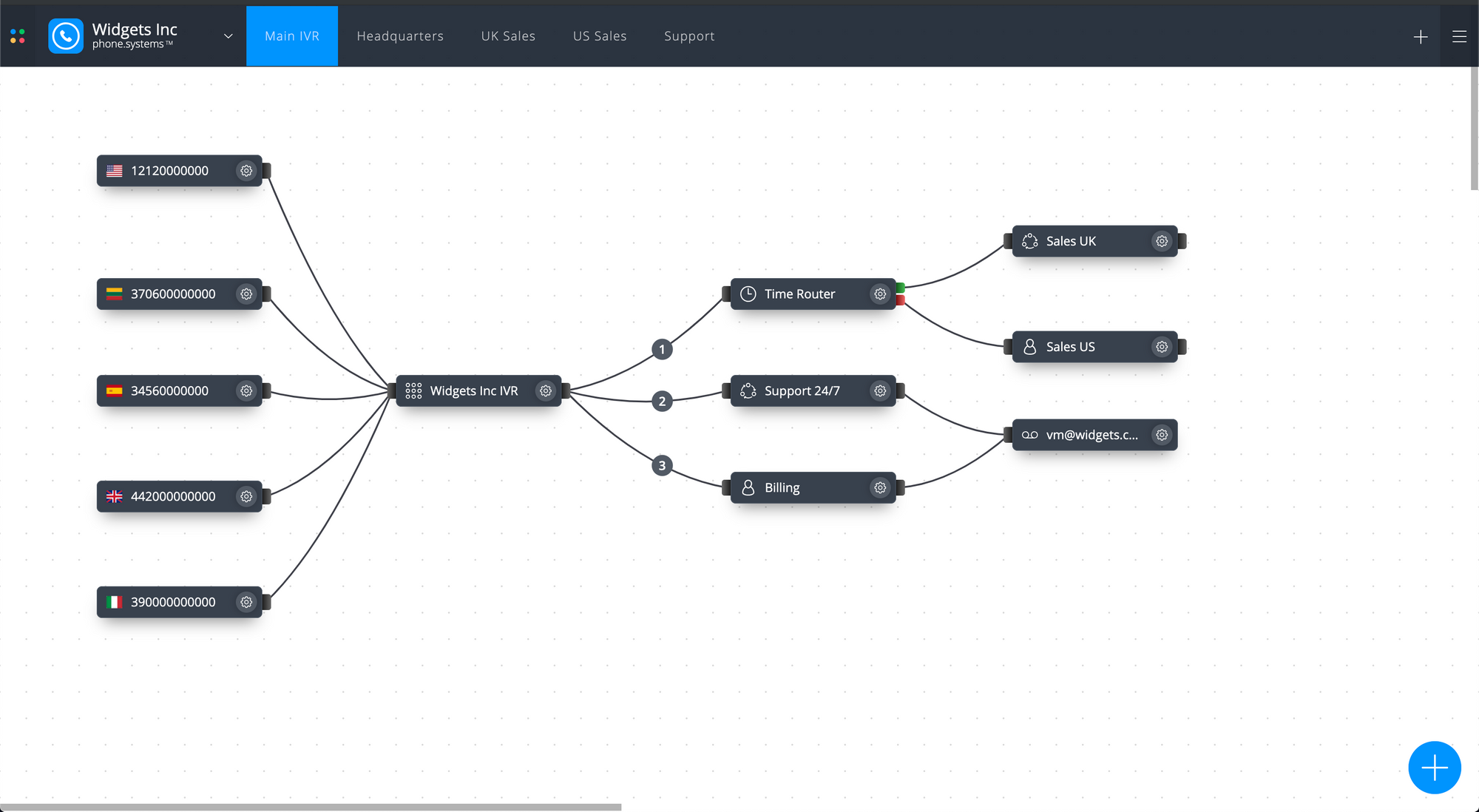Click the horizontal scrollbar at bottom

click(x=311, y=807)
